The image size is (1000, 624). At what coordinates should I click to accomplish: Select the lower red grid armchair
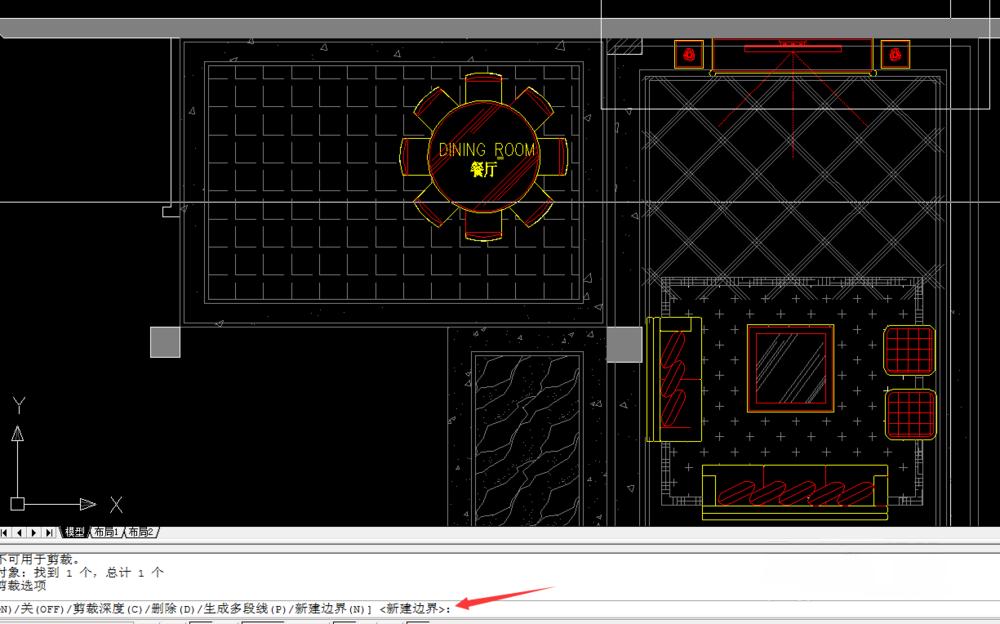coord(910,415)
